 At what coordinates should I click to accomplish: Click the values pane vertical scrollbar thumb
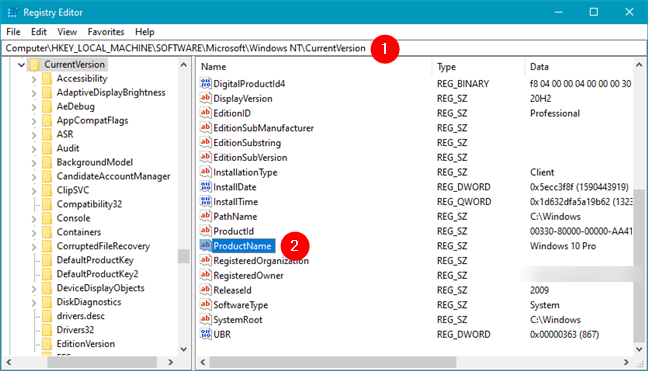639,265
